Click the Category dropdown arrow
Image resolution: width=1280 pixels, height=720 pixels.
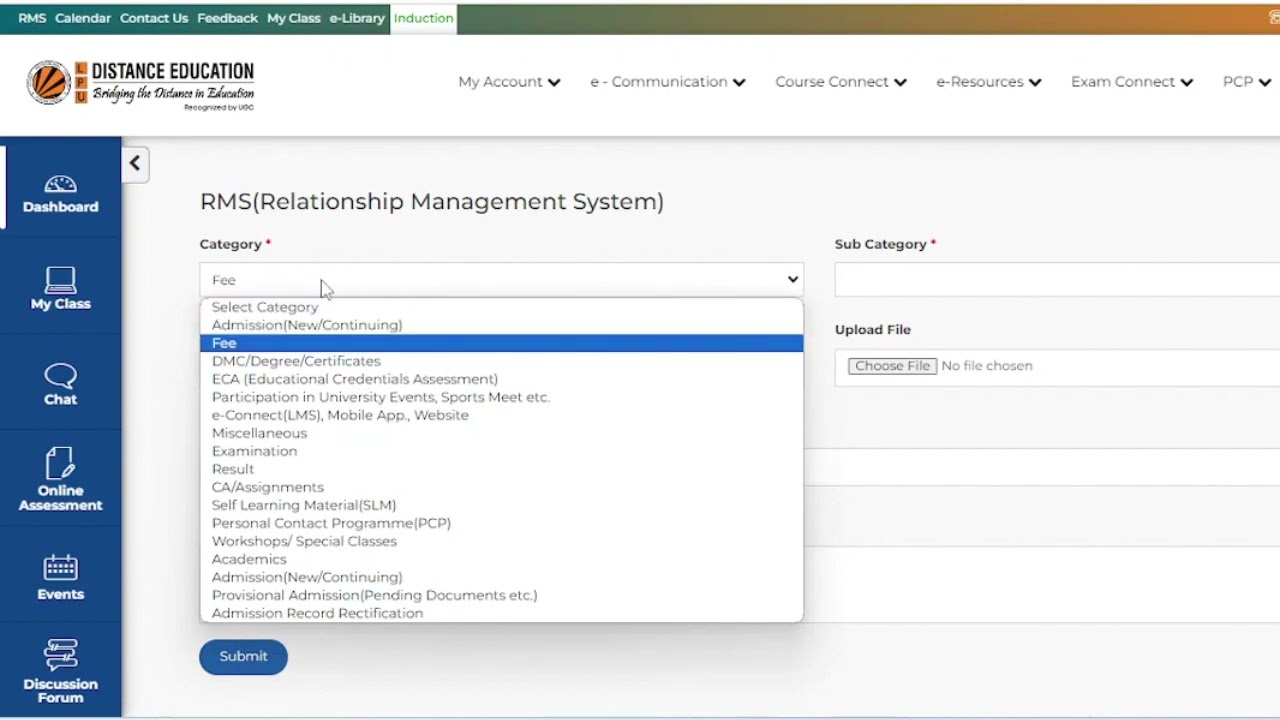(x=792, y=280)
